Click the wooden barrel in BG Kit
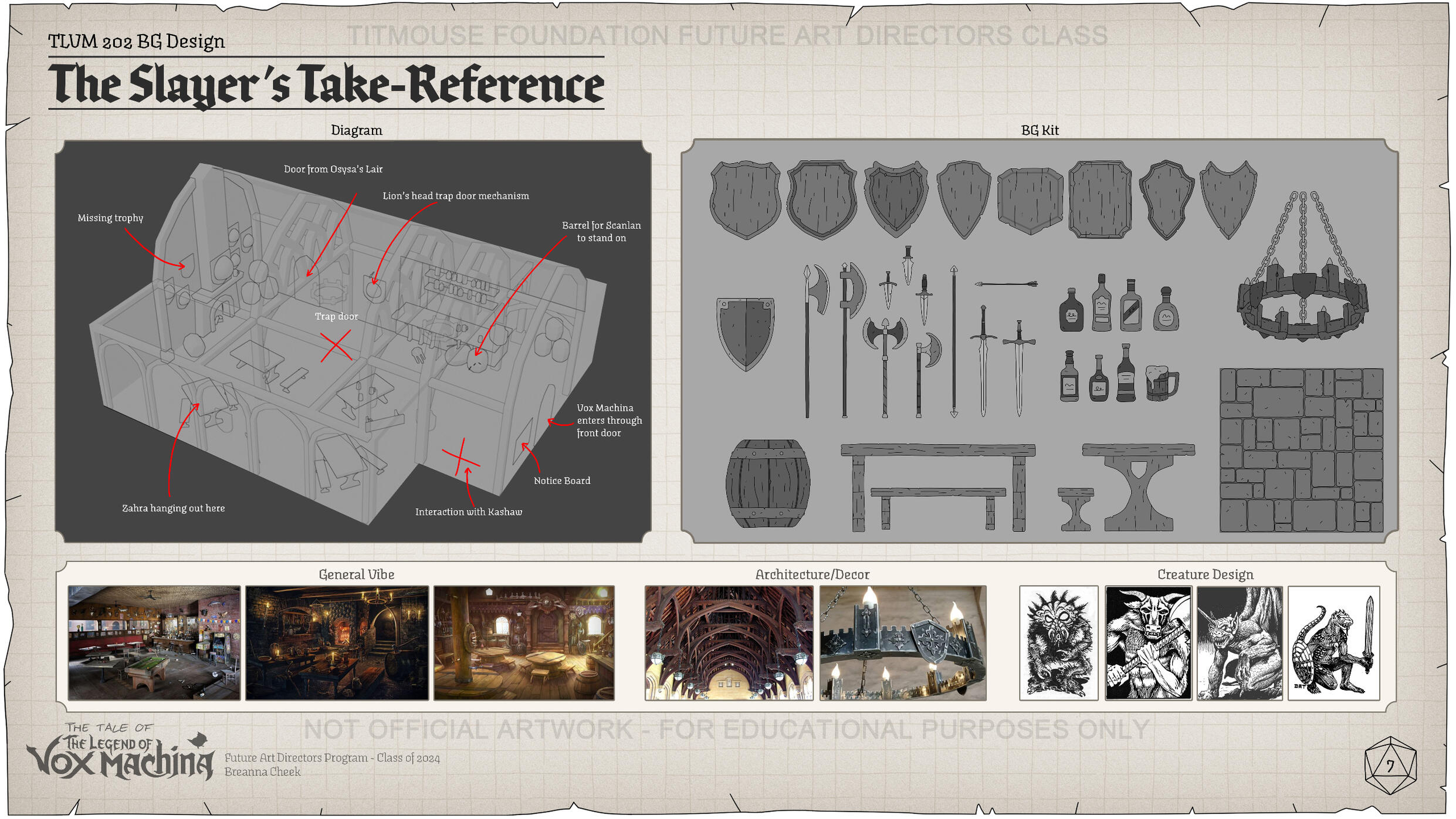This screenshot has width=1456, height=819. click(x=767, y=483)
